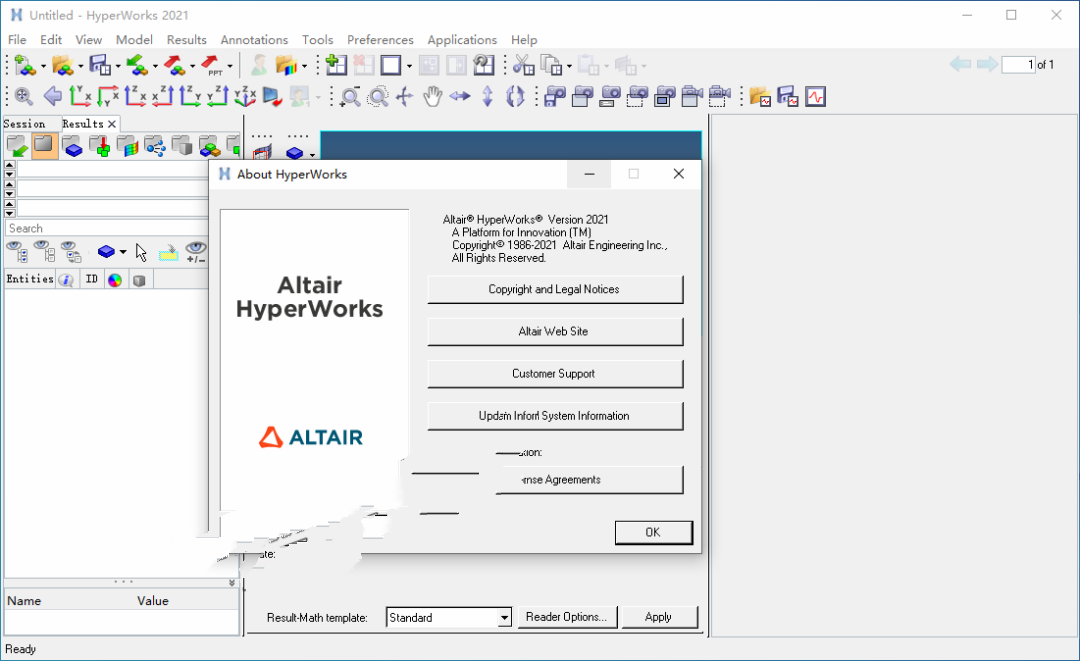The height and width of the screenshot is (661, 1080).
Task: Click the Reader Options... button
Action: click(x=567, y=617)
